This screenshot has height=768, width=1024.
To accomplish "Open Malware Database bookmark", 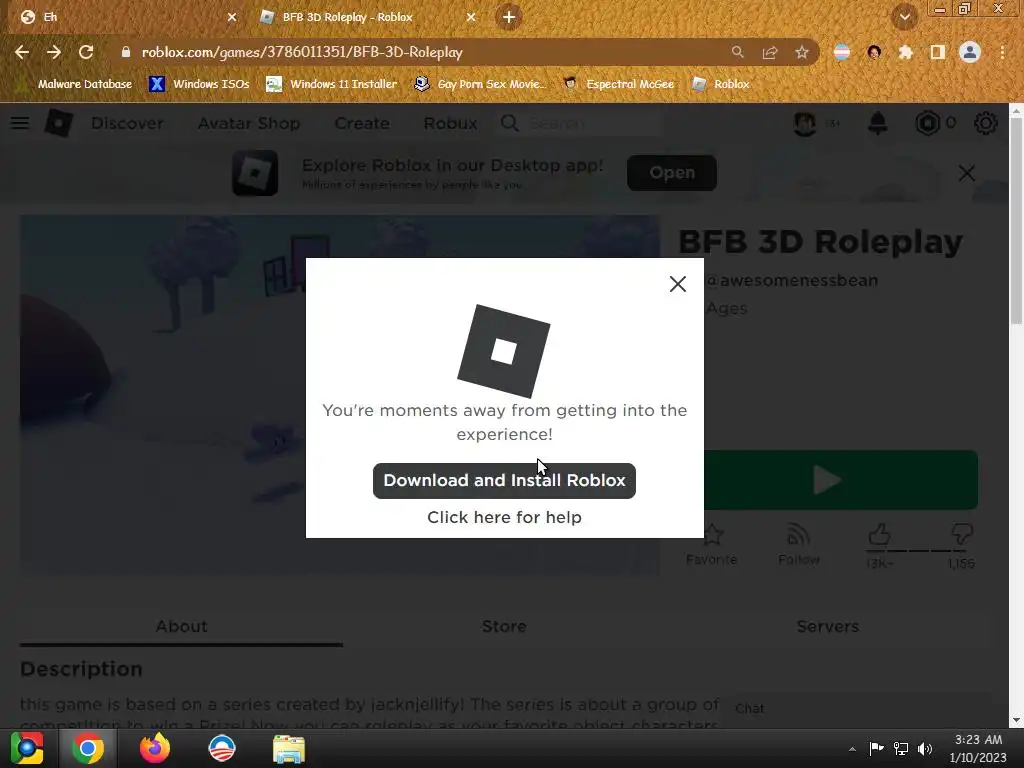I will [76, 84].
